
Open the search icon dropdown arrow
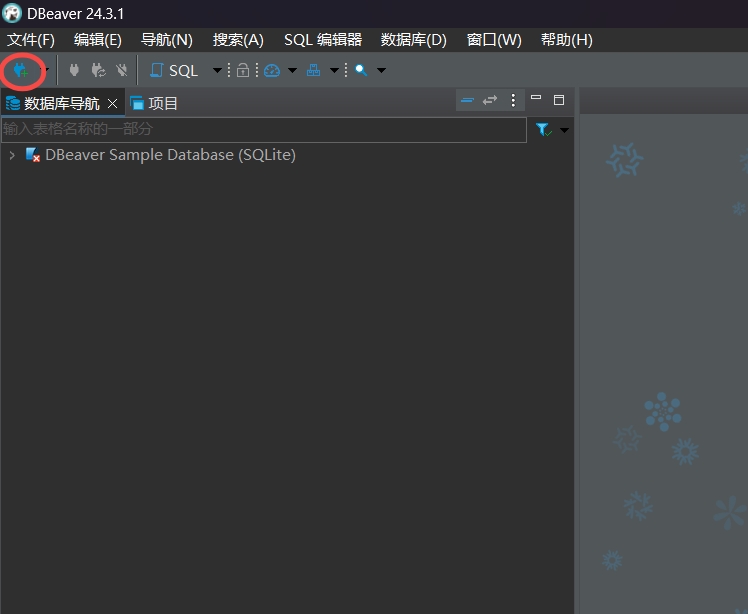(x=381, y=71)
